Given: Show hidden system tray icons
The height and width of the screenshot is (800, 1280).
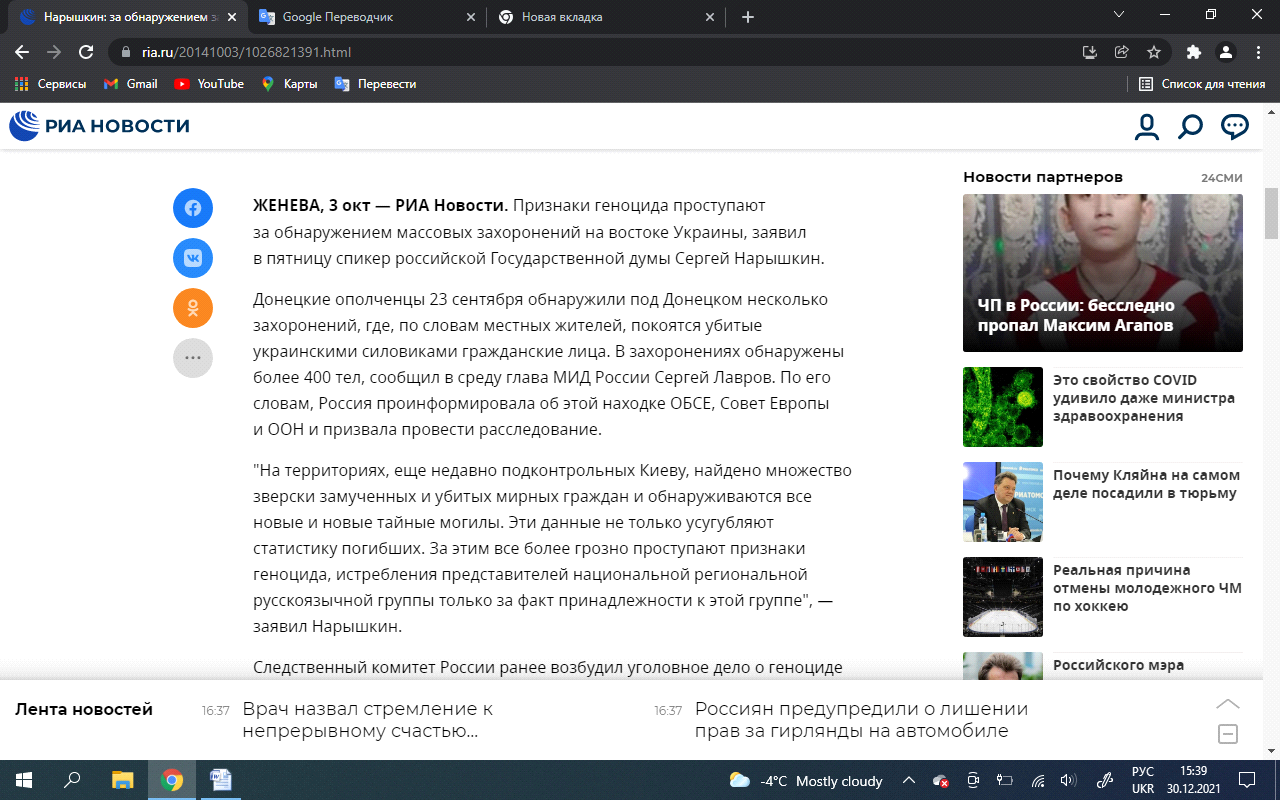Looking at the screenshot, I should (x=908, y=781).
